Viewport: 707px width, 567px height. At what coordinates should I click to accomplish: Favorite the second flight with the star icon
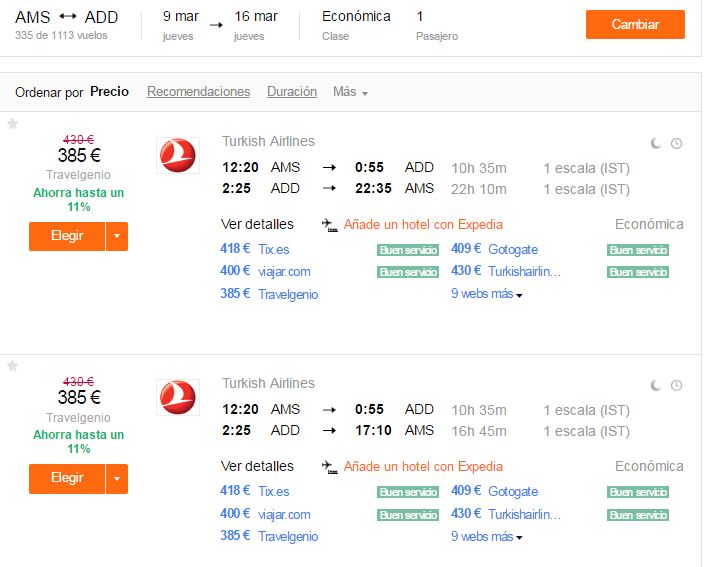pos(13,366)
